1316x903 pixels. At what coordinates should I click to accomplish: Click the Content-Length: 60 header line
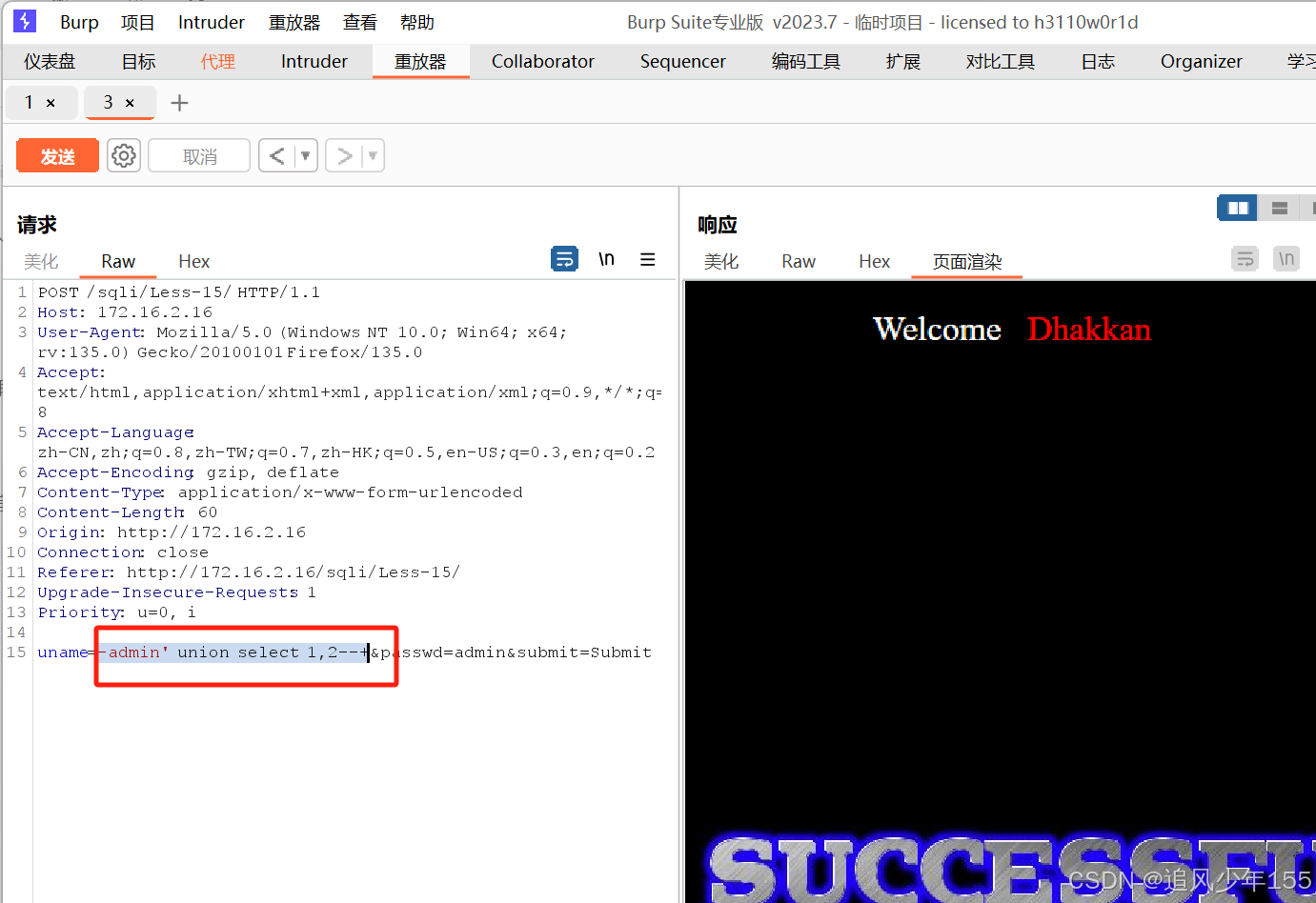pos(128,512)
